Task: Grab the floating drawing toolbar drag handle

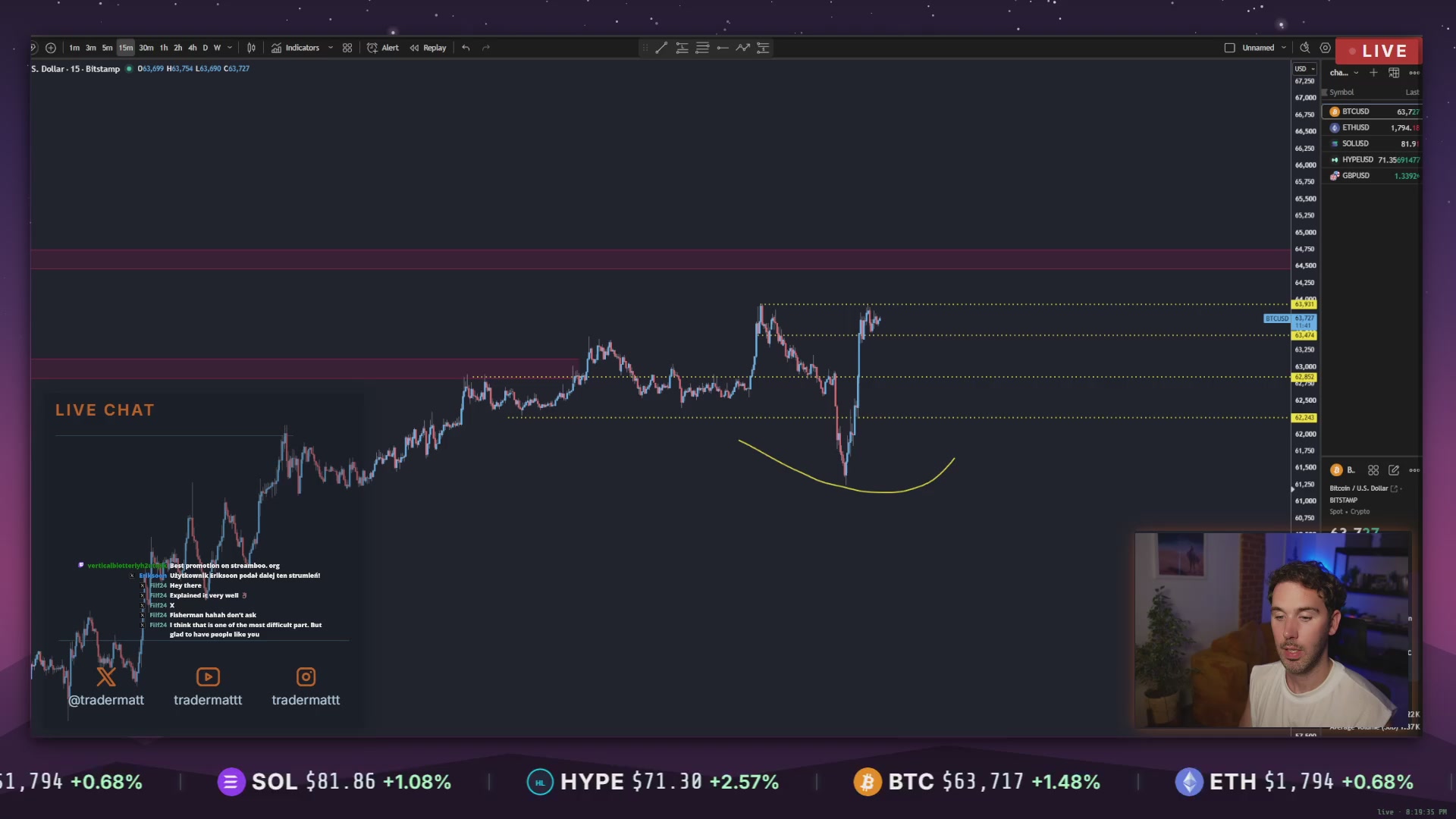Action: [x=645, y=48]
